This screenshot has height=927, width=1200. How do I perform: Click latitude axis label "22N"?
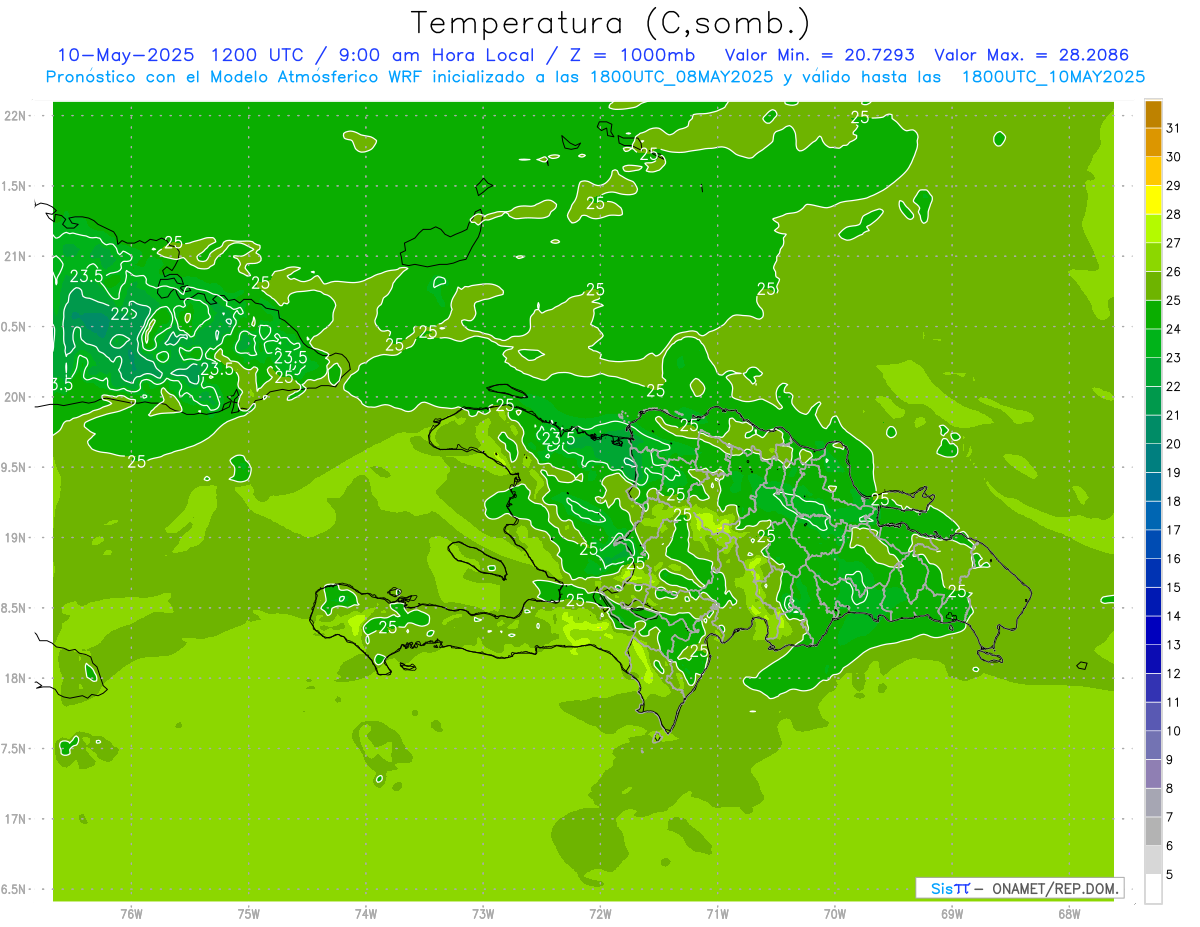click(14, 116)
